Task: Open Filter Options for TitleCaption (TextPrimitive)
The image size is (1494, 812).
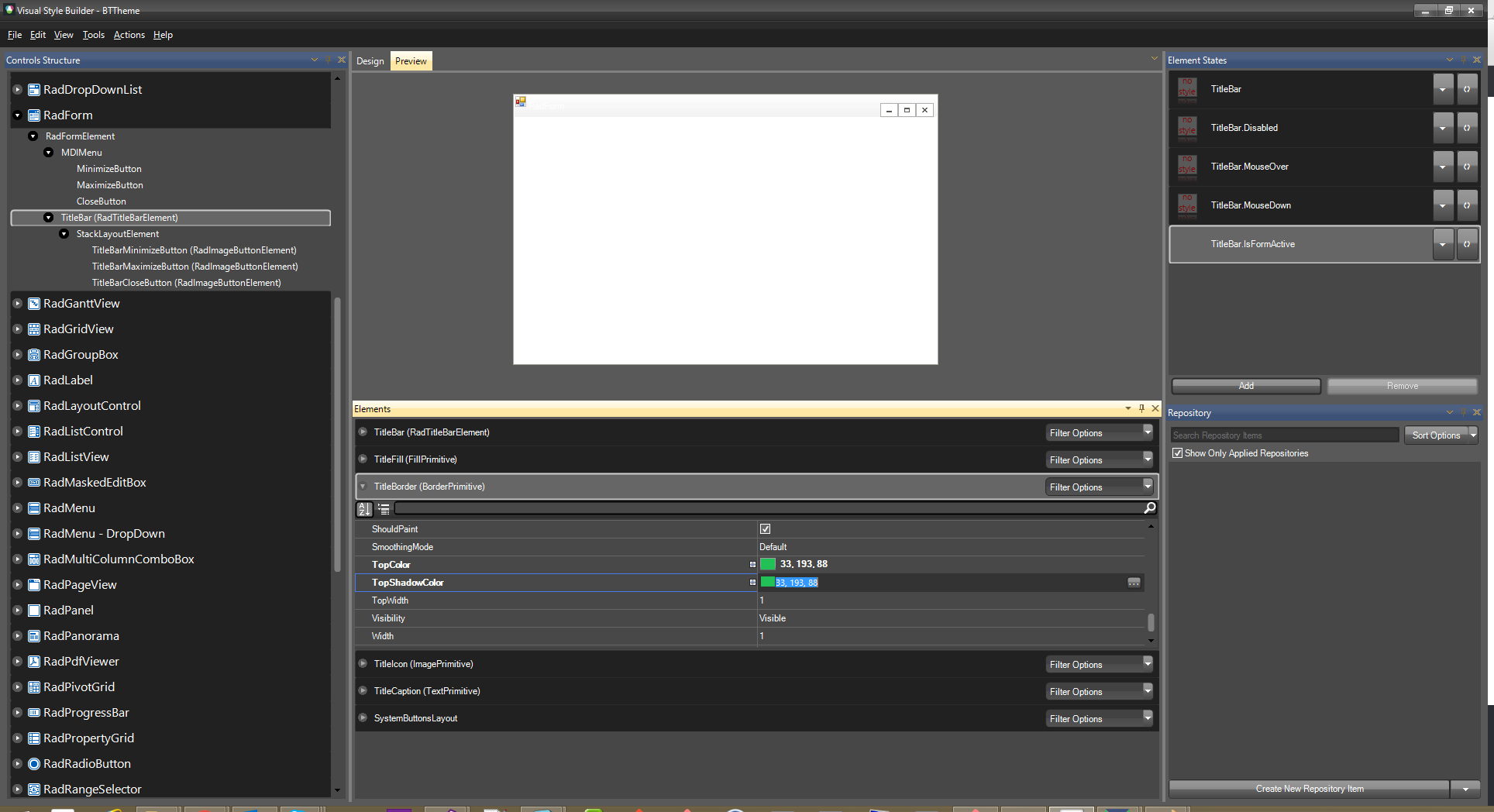Action: [x=1099, y=692]
